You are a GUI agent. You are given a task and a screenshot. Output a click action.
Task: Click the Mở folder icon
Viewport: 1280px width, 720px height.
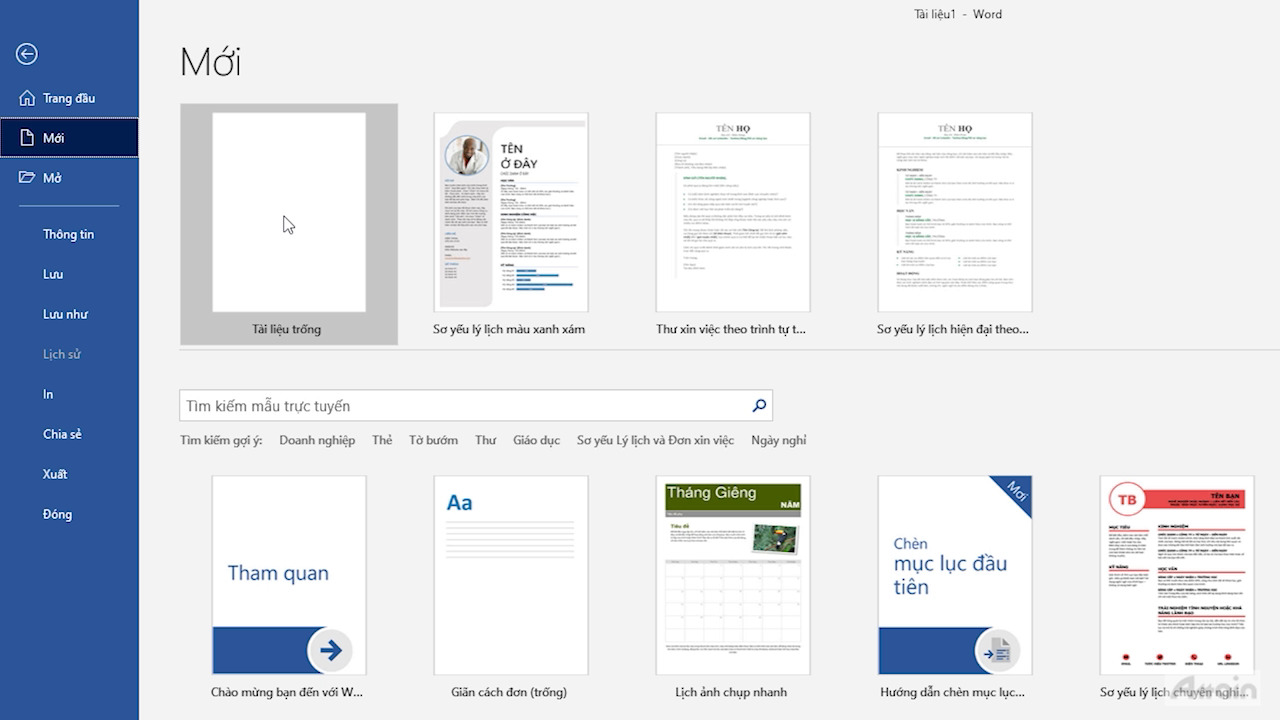27,178
